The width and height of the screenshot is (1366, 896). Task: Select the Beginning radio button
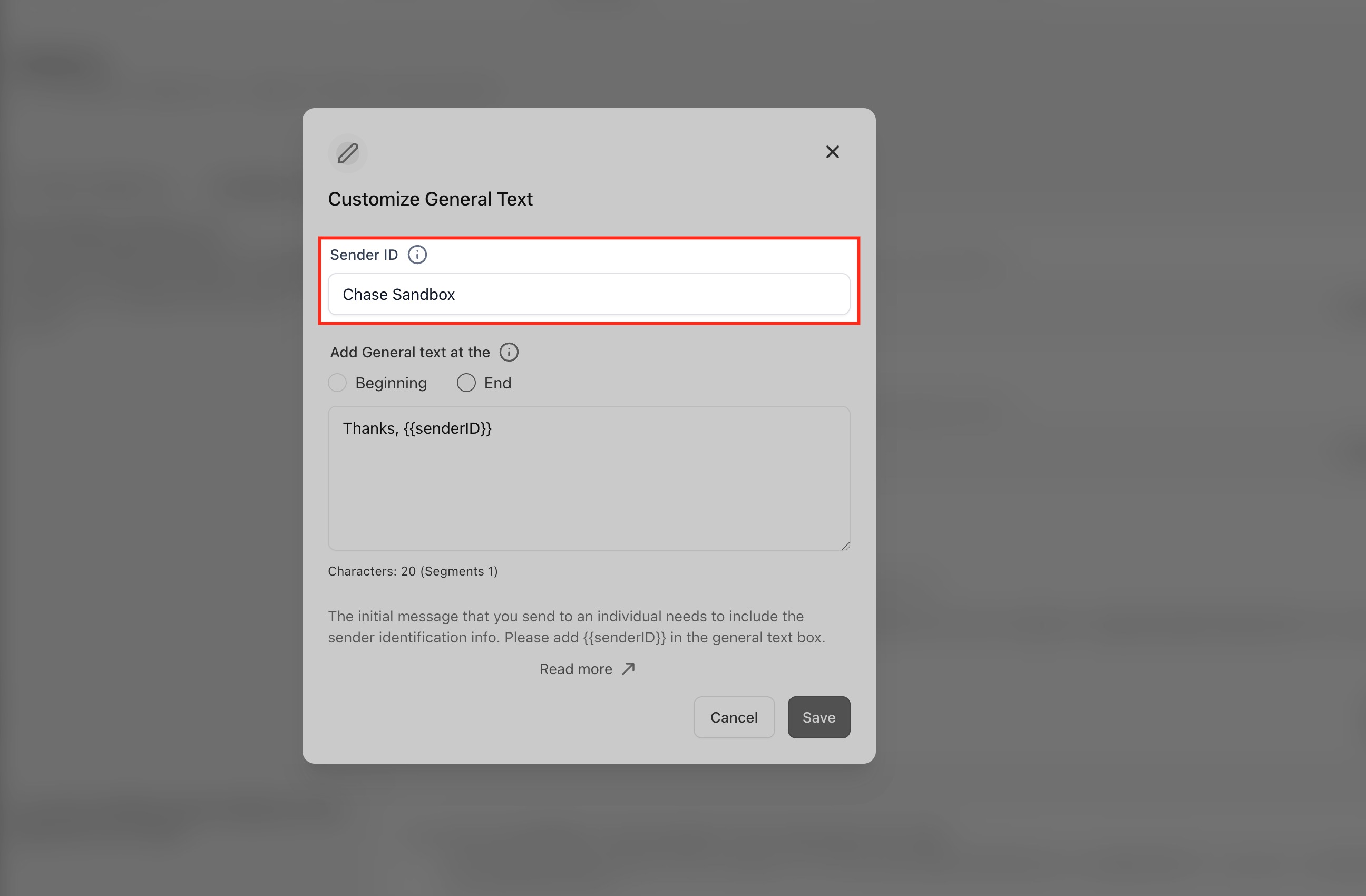pos(337,383)
